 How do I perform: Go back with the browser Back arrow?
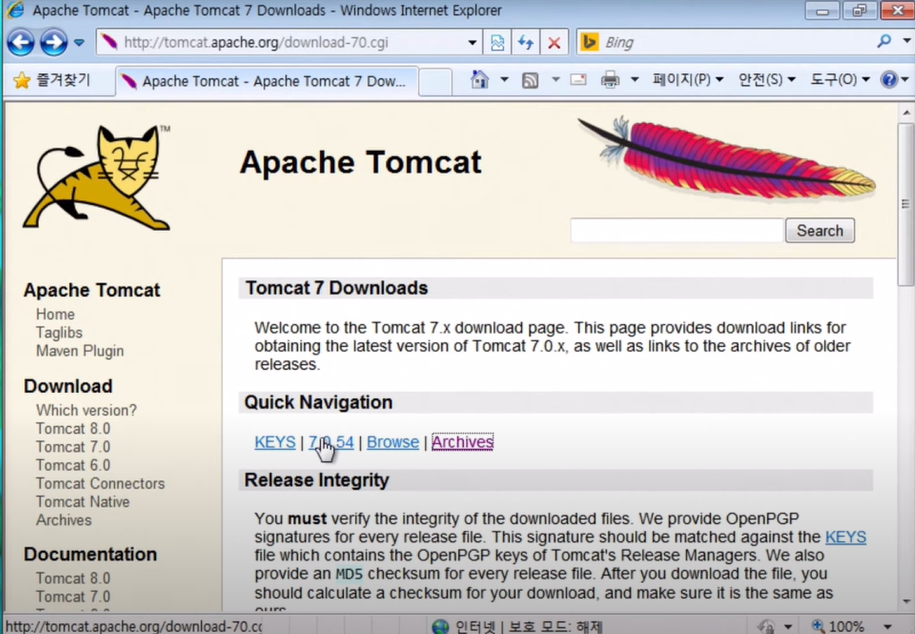click(x=20, y=42)
